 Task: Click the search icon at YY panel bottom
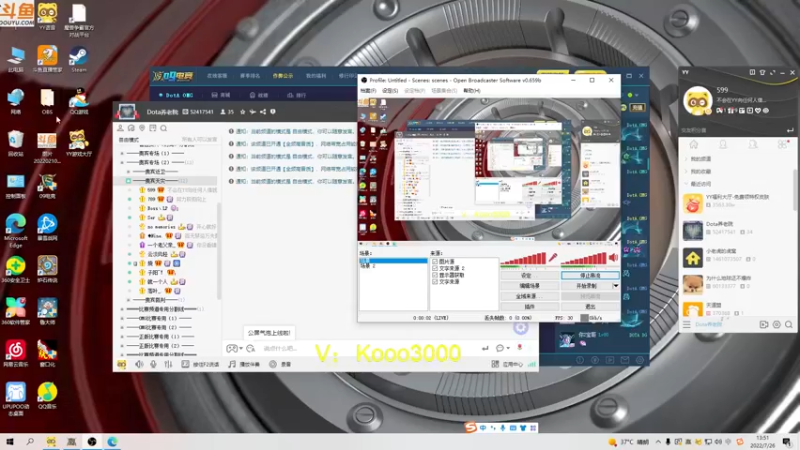point(789,324)
